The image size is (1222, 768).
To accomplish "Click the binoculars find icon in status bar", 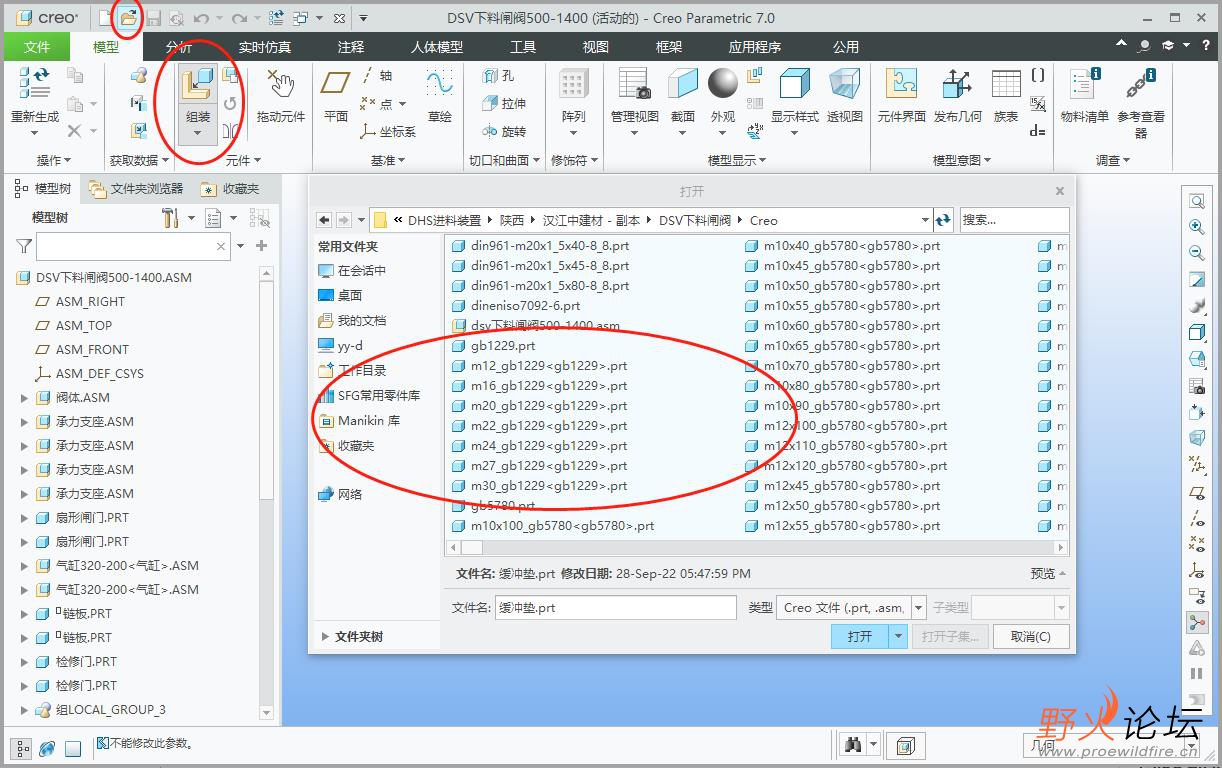I will (853, 745).
